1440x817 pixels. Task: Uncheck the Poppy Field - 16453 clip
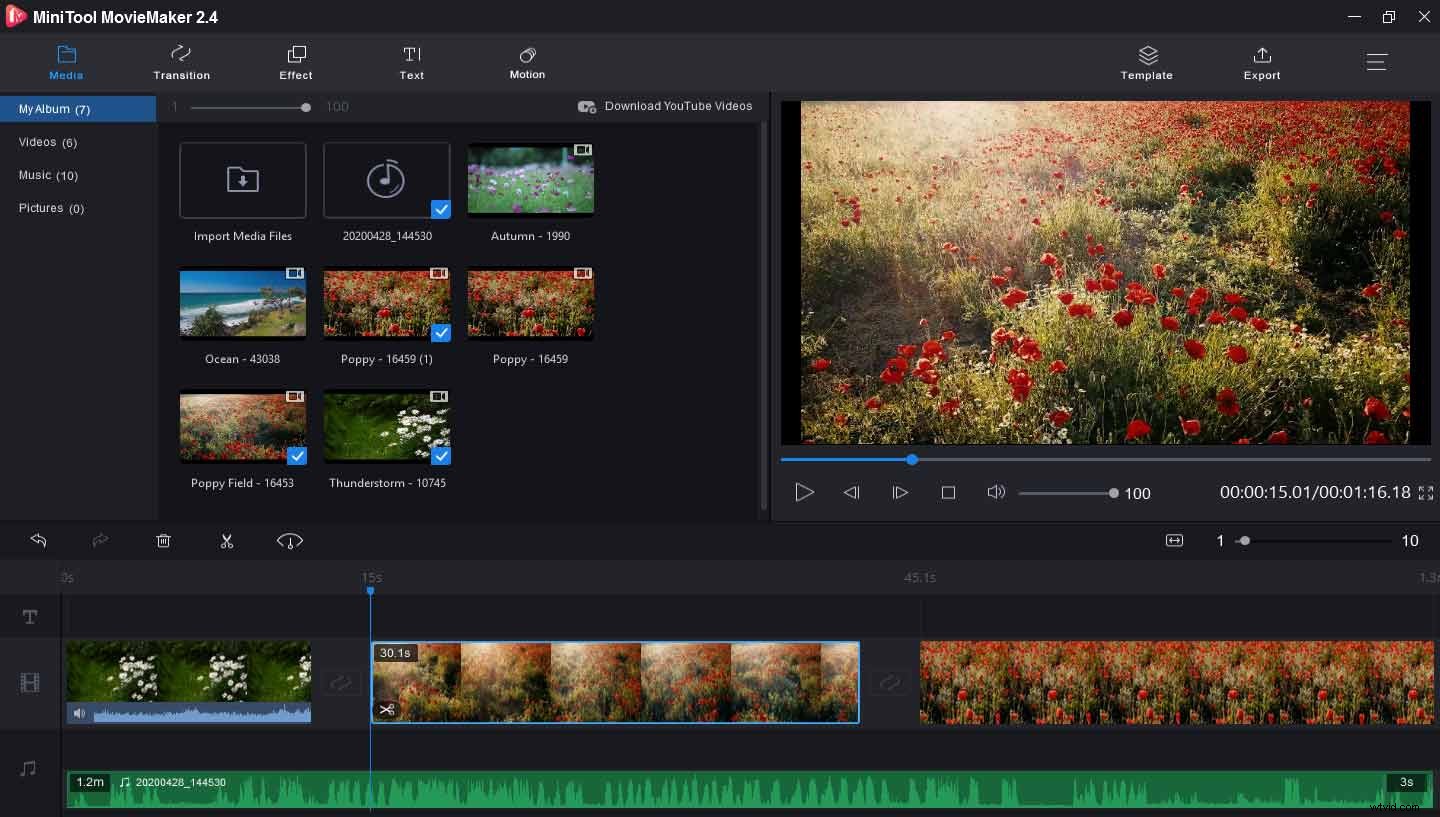coord(297,456)
